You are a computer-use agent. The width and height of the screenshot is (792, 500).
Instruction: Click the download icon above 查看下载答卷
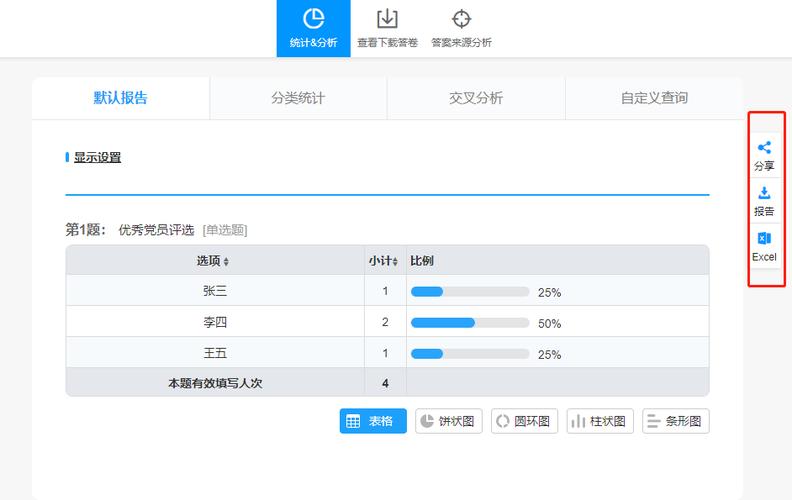(387, 19)
